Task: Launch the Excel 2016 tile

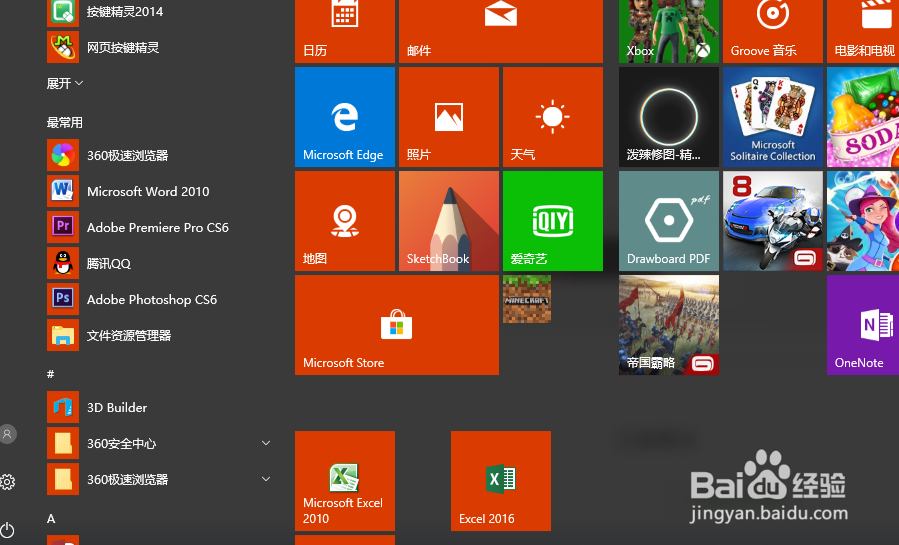Action: pos(501,481)
